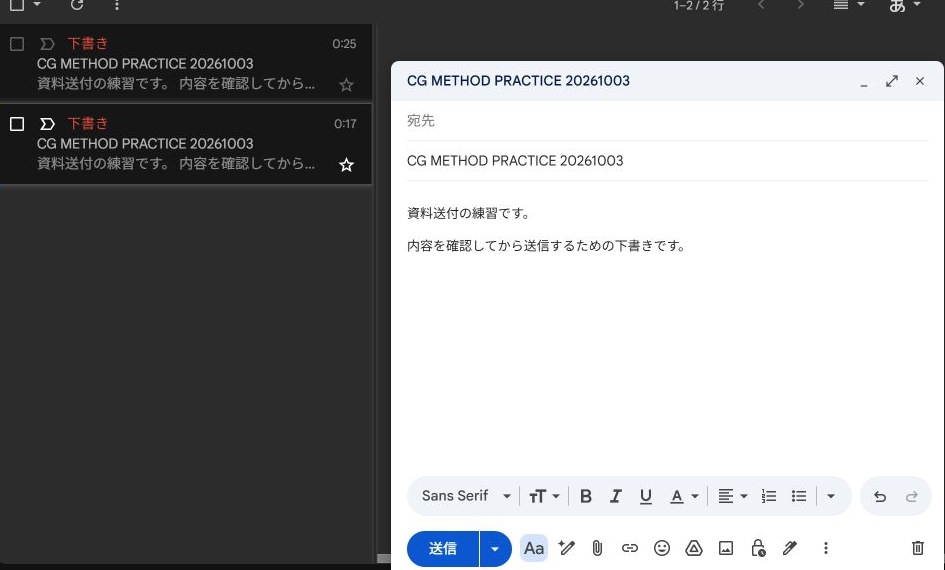Star the draft saved at 0:17

(x=346, y=165)
